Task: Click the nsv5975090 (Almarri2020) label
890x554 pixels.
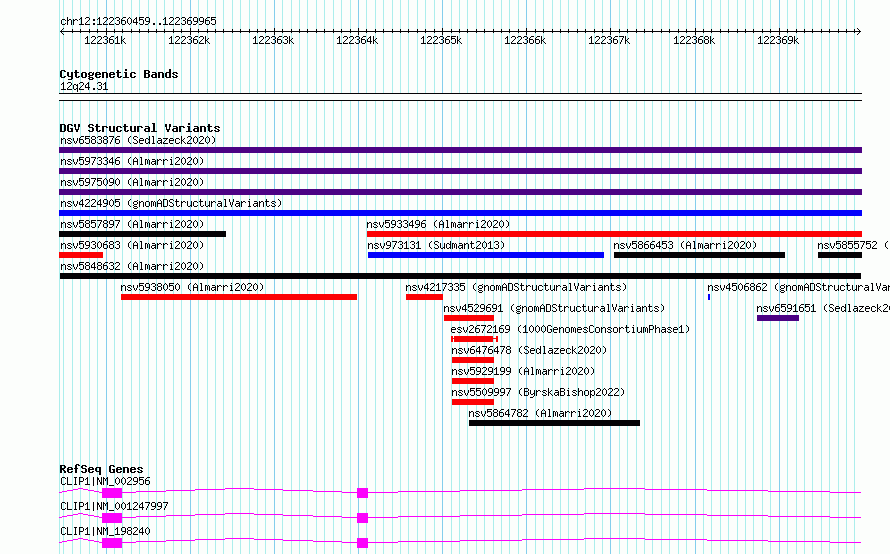Action: [x=132, y=182]
